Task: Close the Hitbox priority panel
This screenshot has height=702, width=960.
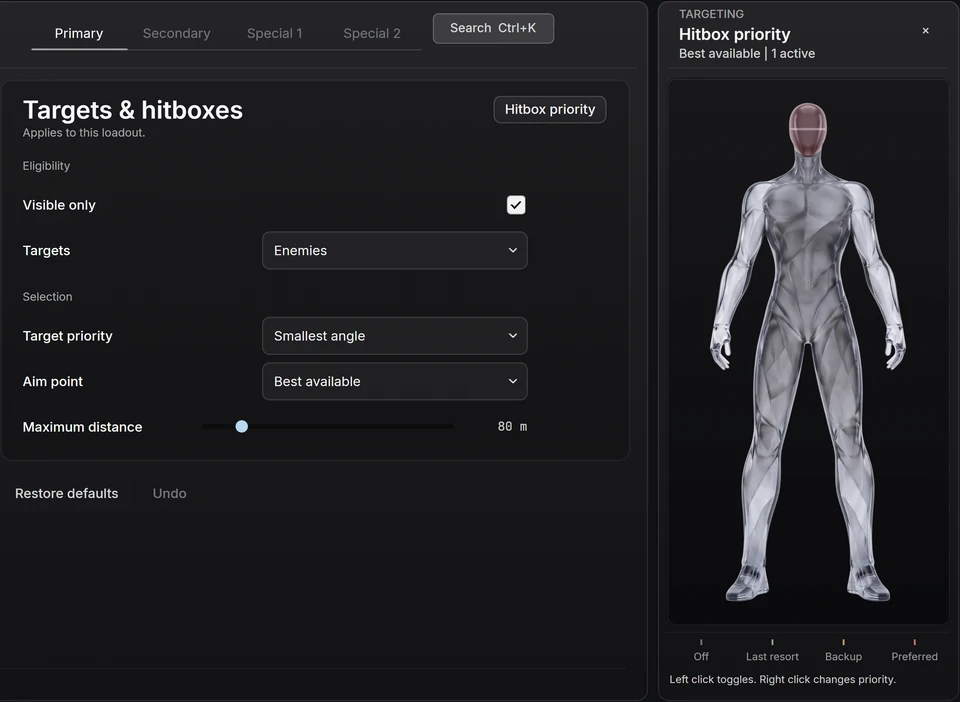Action: (x=925, y=31)
